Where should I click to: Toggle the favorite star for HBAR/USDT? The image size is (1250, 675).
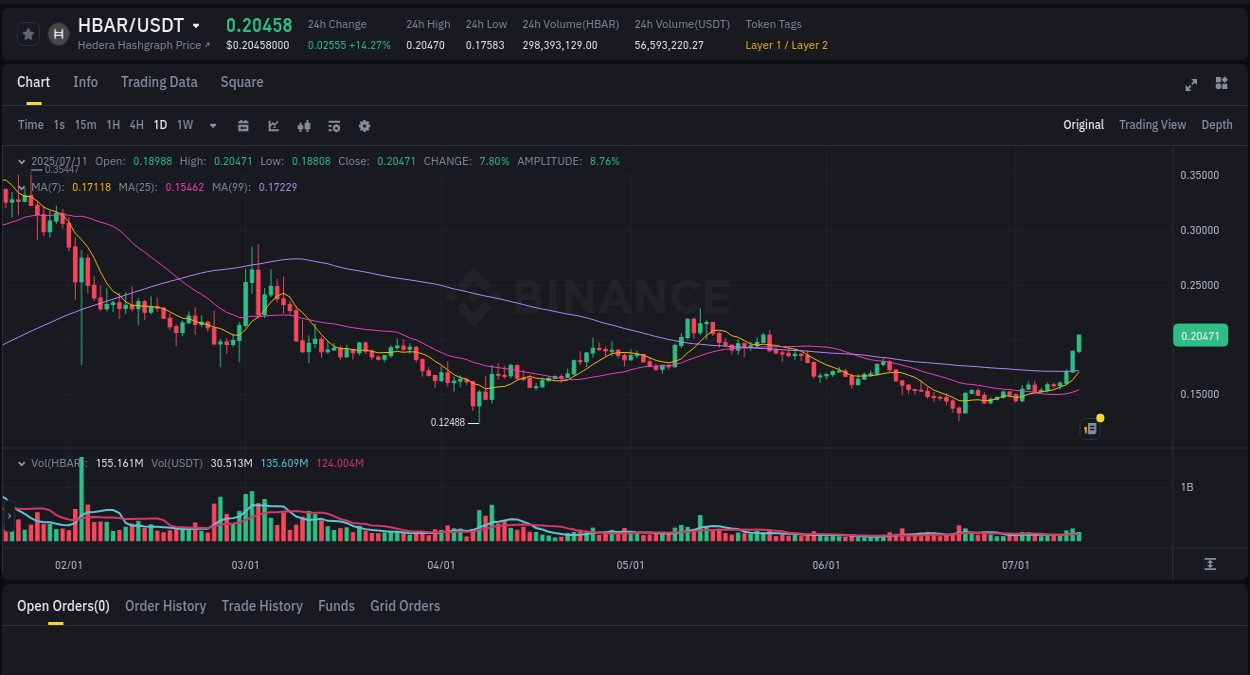click(27, 33)
